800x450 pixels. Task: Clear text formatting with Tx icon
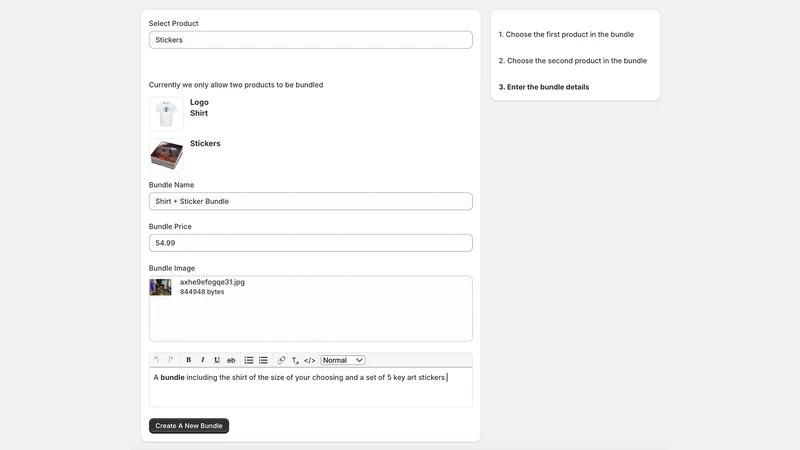pyautogui.click(x=295, y=360)
